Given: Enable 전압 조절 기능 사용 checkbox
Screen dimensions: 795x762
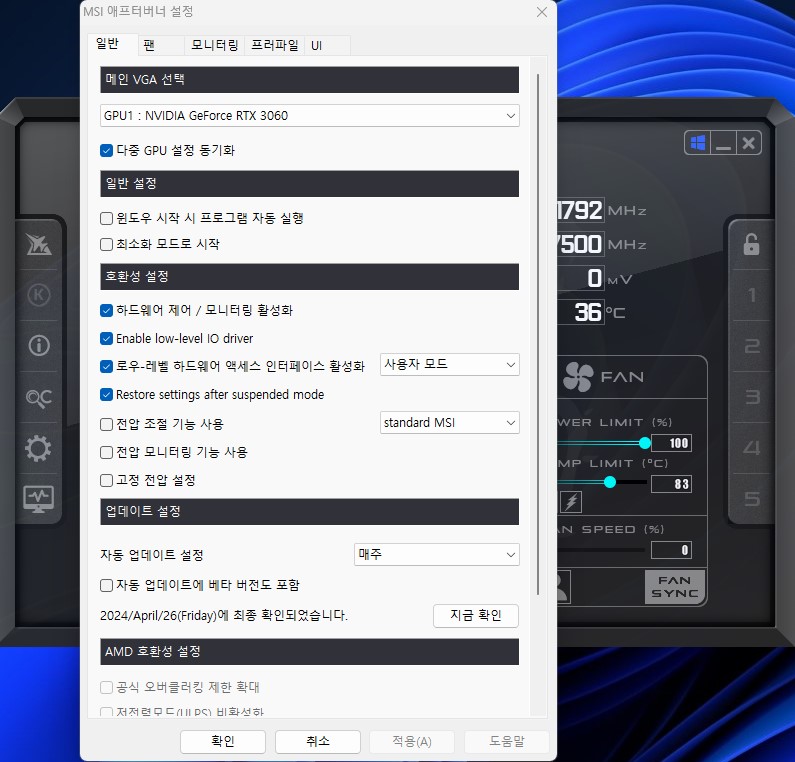Looking at the screenshot, I should coord(106,424).
